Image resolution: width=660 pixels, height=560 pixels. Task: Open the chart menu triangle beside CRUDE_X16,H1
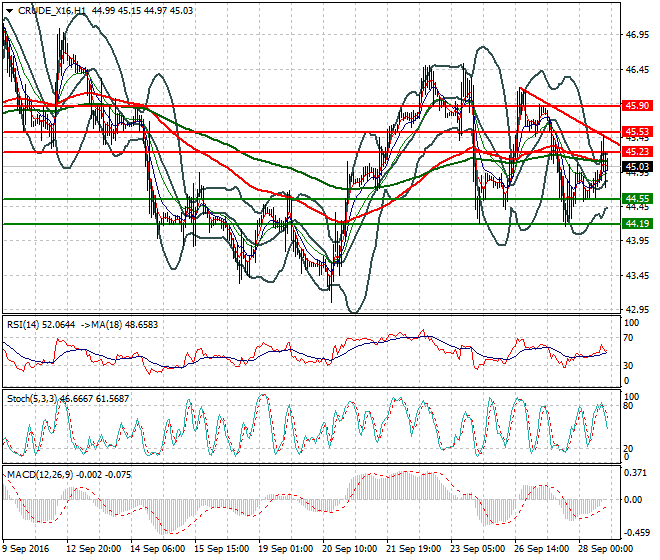9,11
